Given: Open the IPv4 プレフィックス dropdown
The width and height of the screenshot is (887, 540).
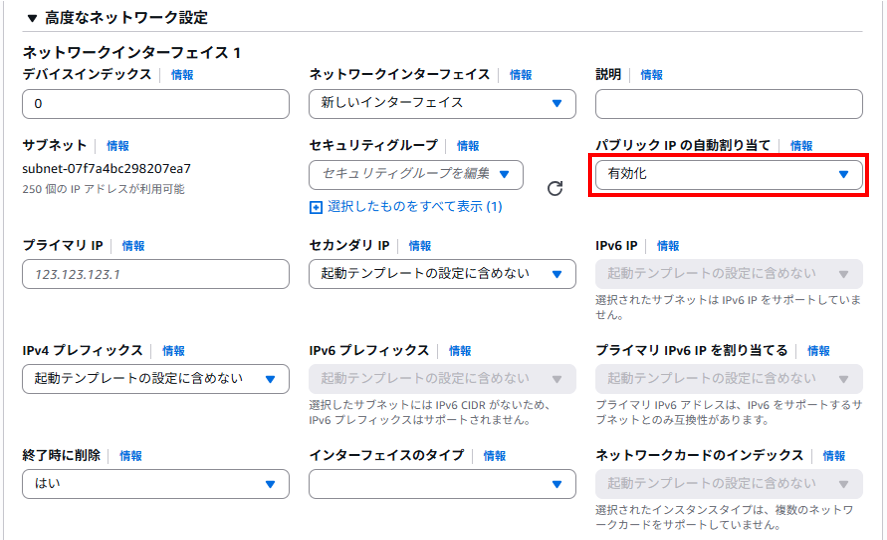Looking at the screenshot, I should click(x=156, y=379).
